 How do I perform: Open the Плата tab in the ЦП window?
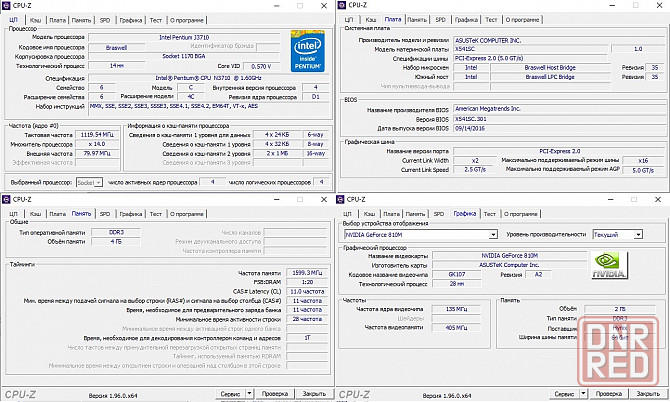pyautogui.click(x=57, y=20)
